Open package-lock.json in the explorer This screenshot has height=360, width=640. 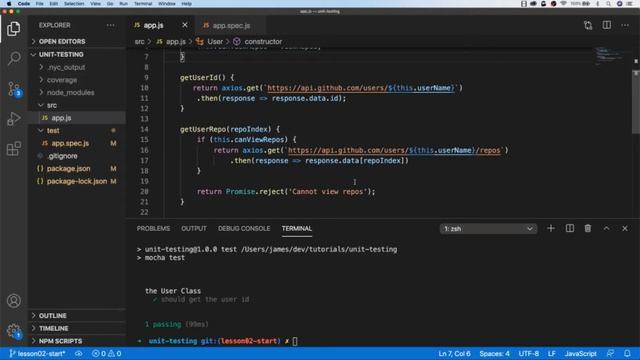tap(76, 181)
